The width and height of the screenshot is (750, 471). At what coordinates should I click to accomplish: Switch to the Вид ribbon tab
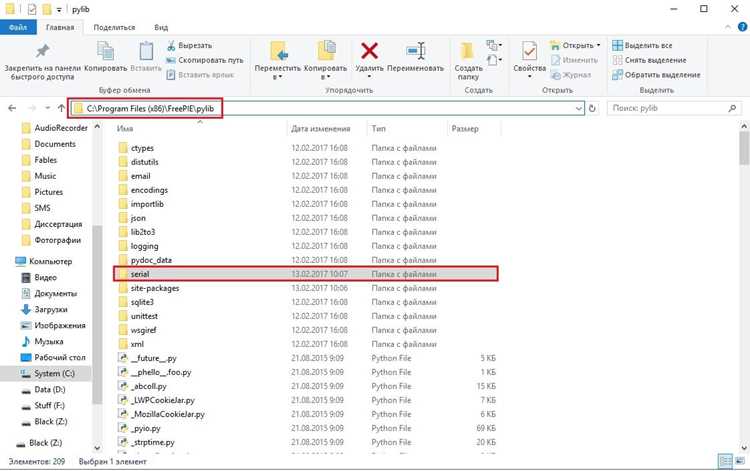(161, 27)
